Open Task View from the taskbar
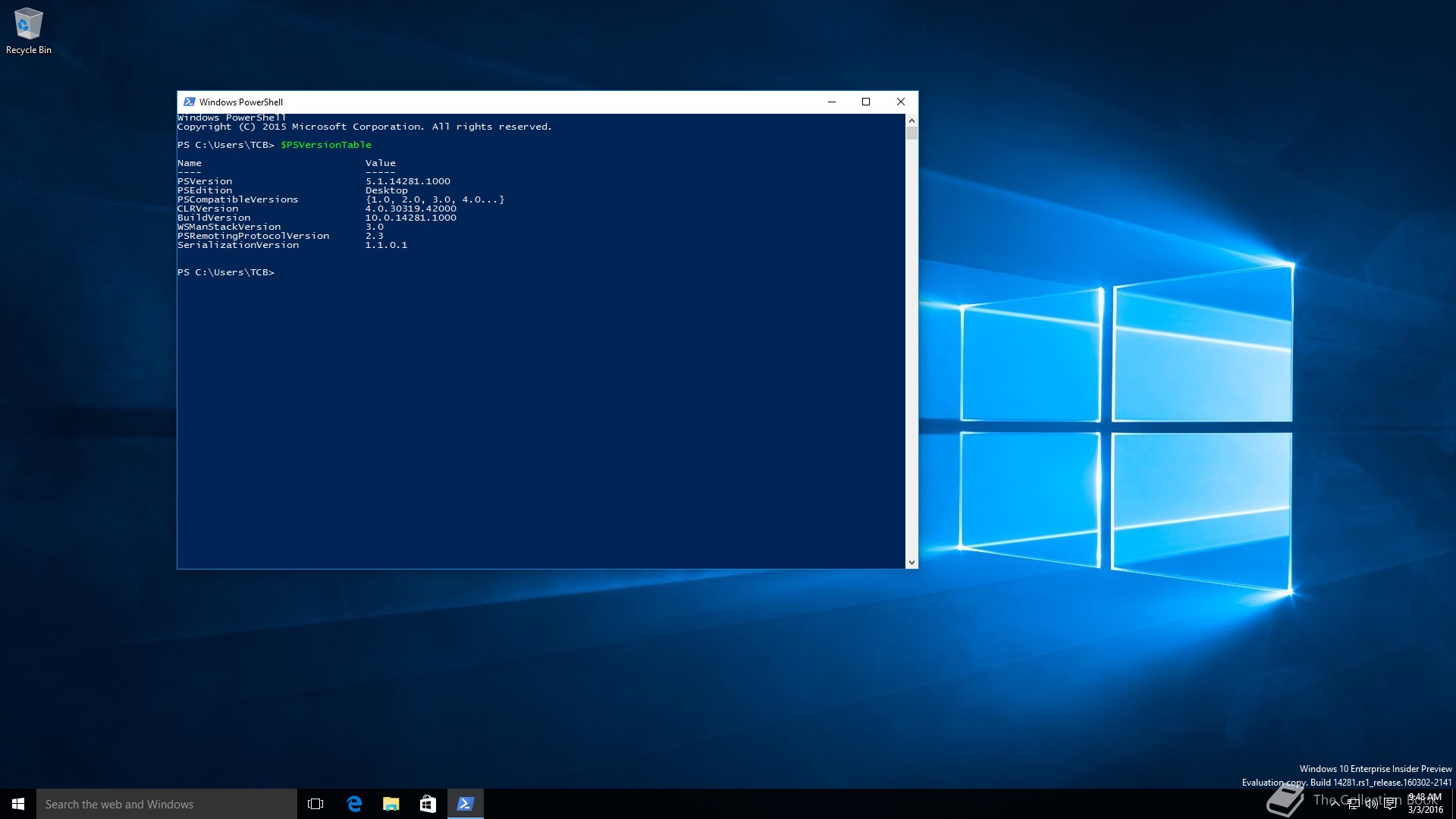The height and width of the screenshot is (819, 1456). [315, 804]
